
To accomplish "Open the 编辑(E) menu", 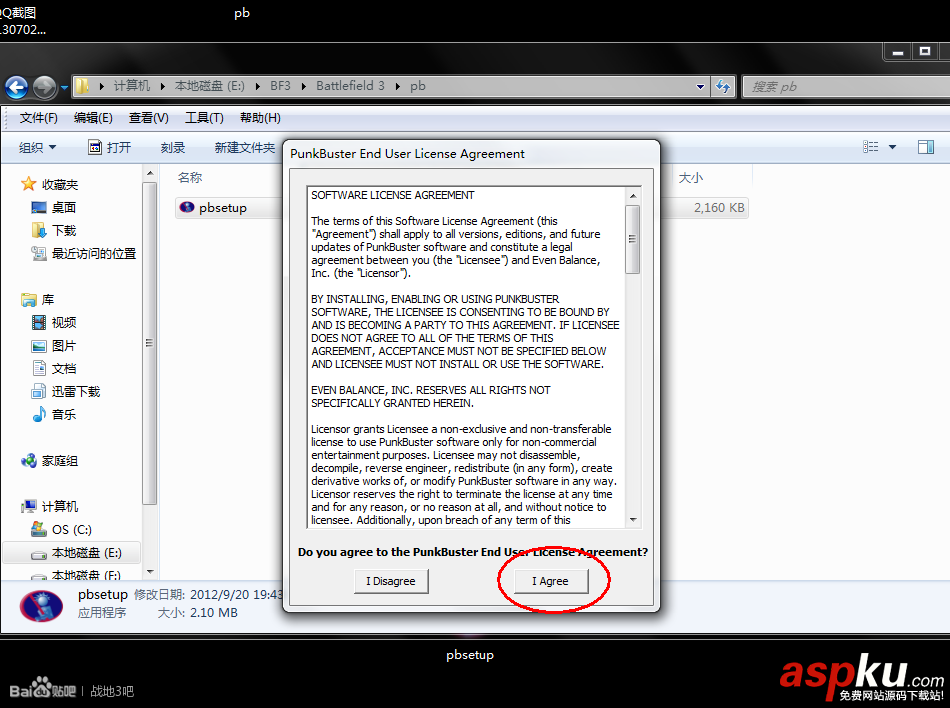I will coord(93,117).
